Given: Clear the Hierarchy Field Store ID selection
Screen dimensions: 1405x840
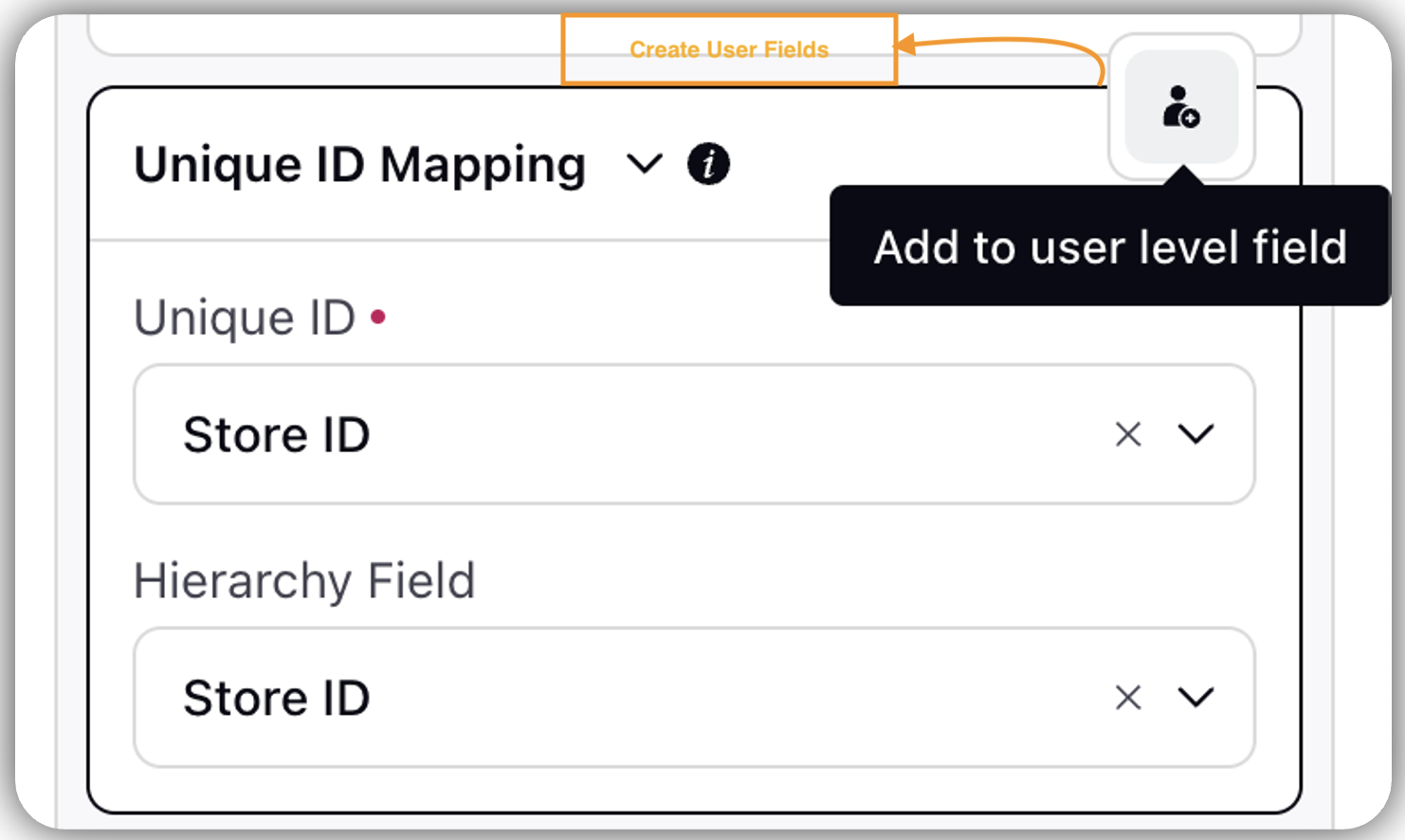Looking at the screenshot, I should 1128,698.
